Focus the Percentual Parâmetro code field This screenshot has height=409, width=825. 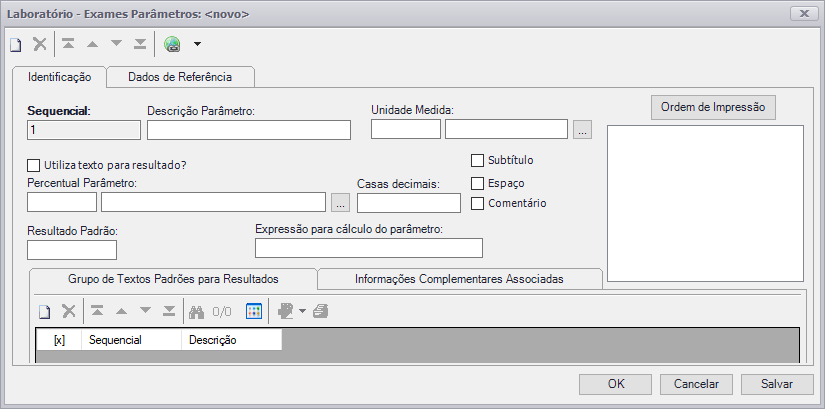click(x=62, y=202)
